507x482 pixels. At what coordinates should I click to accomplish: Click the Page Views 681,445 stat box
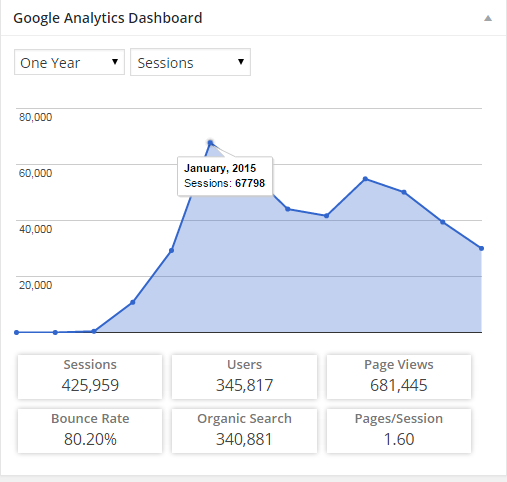[399, 377]
